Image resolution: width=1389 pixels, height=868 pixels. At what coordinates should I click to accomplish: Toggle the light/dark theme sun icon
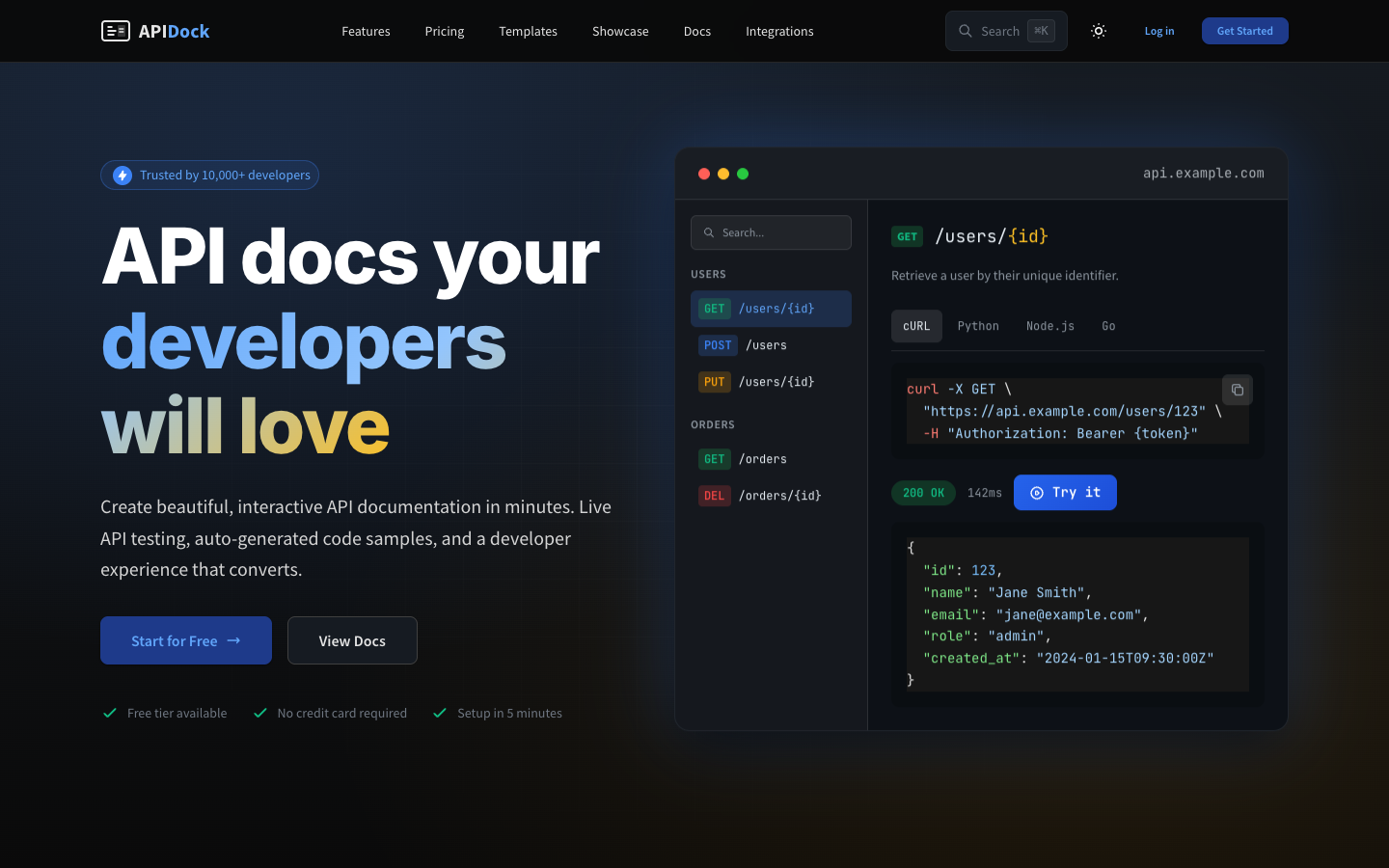tap(1098, 31)
